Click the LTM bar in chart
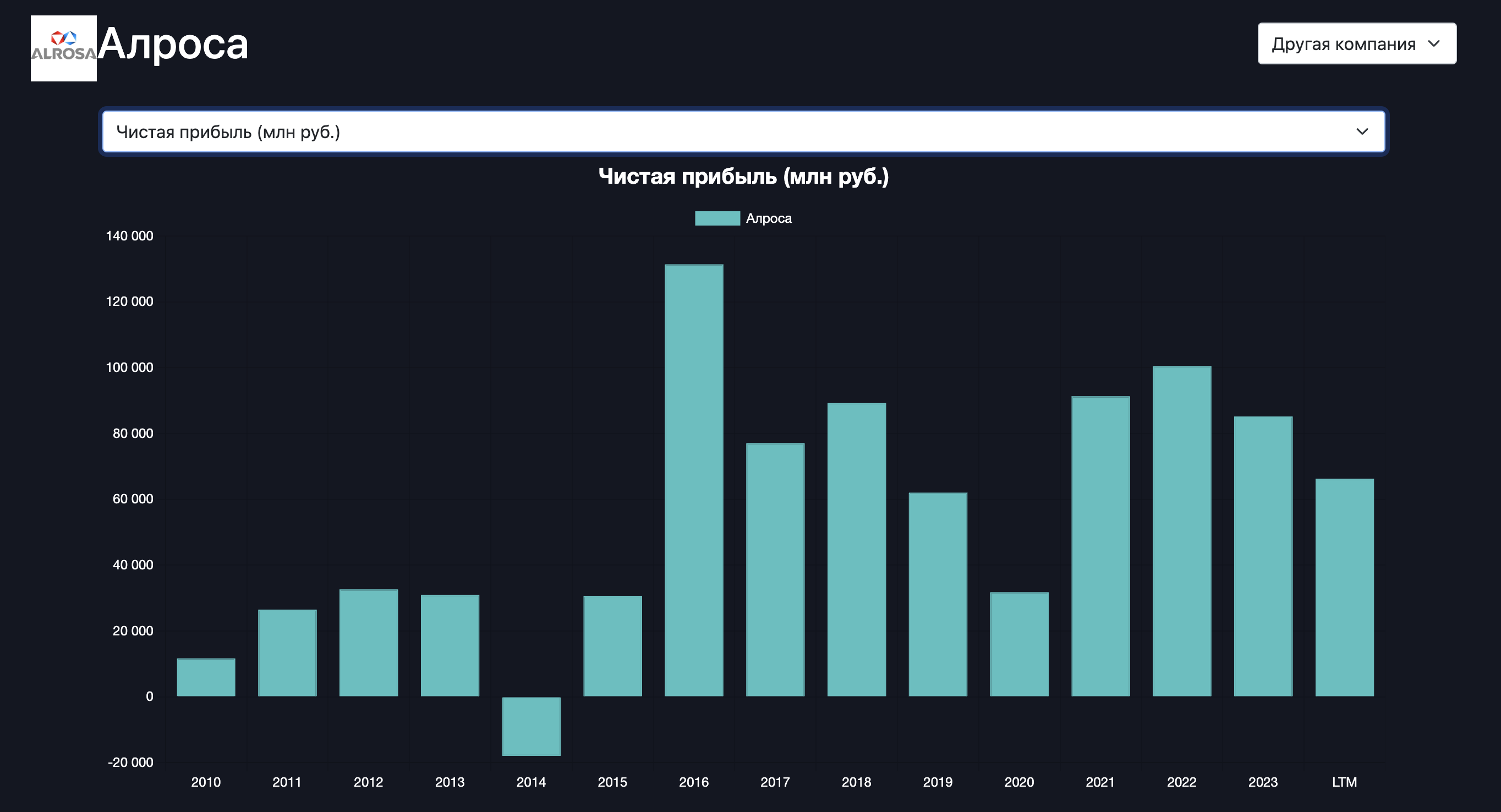Image resolution: width=1501 pixels, height=812 pixels. pyautogui.click(x=1344, y=588)
